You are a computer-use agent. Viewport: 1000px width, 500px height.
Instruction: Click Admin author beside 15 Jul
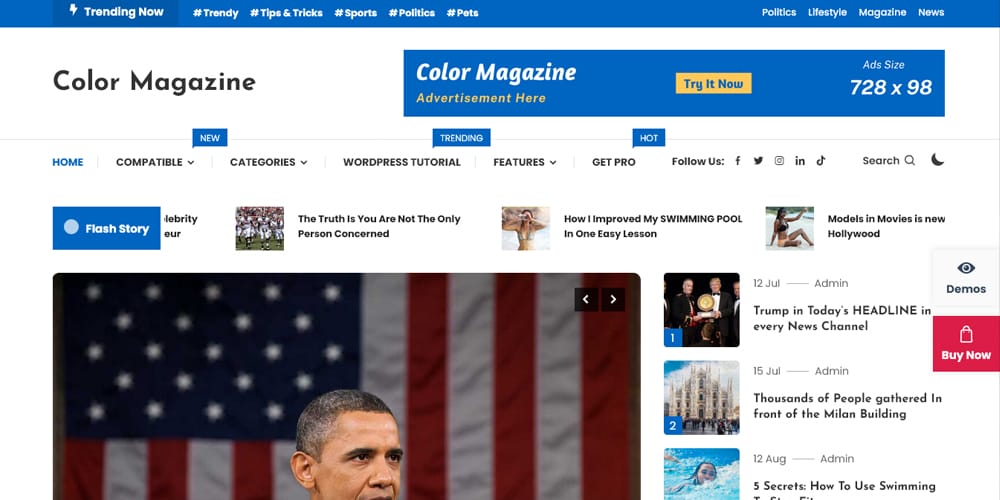(x=832, y=371)
